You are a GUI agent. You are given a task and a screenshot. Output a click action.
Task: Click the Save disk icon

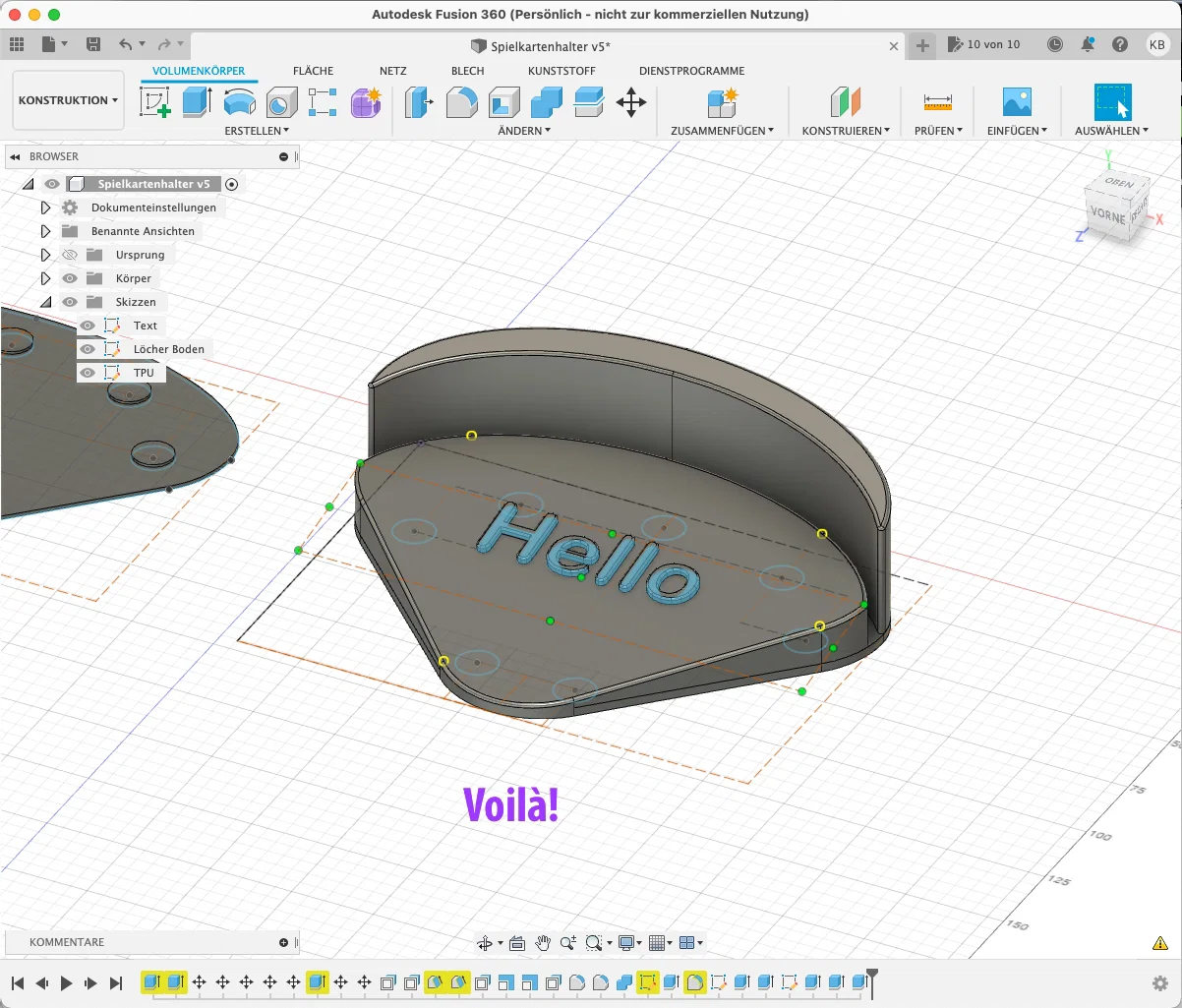93,44
